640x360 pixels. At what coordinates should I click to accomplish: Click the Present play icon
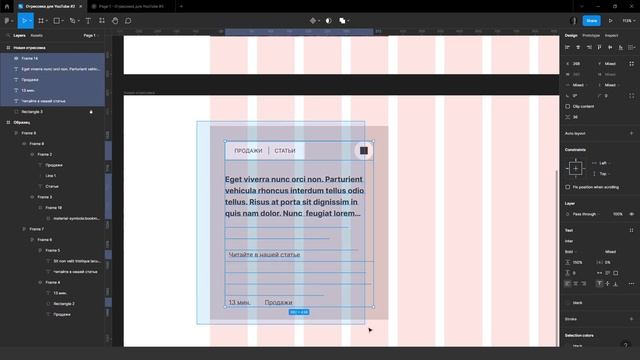(x=611, y=21)
